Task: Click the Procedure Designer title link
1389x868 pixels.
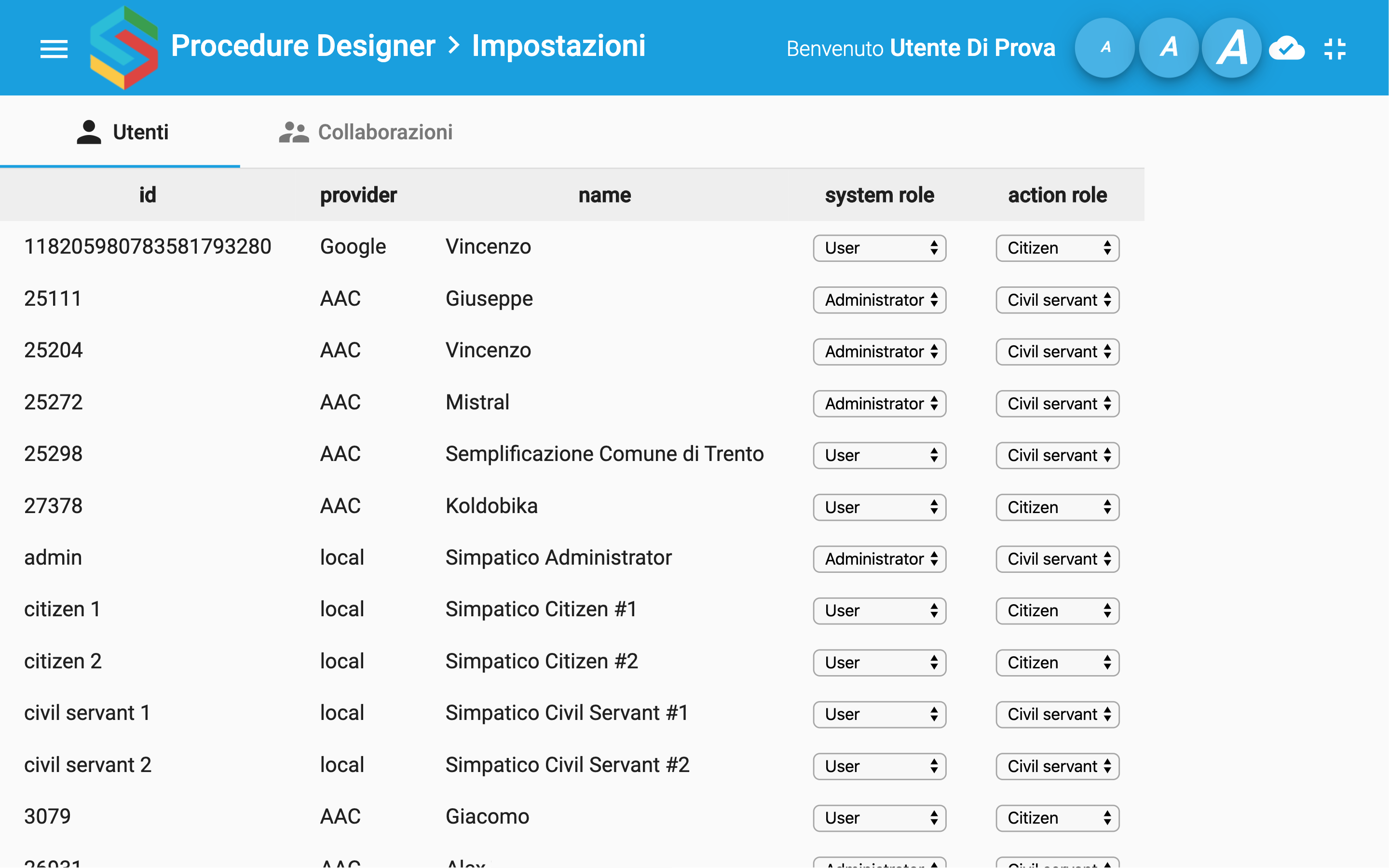Action: (303, 46)
